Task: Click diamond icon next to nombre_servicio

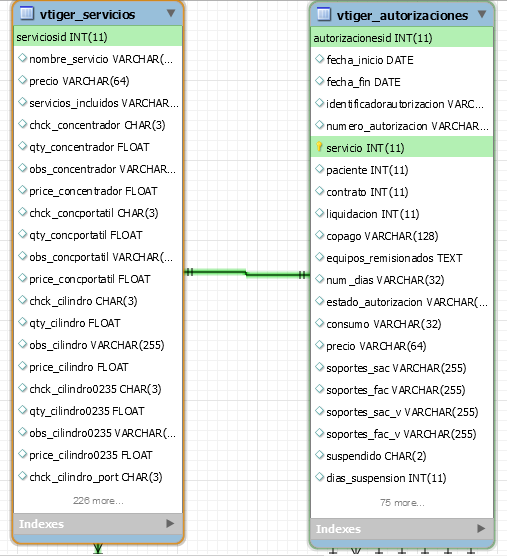Action: (x=23, y=58)
